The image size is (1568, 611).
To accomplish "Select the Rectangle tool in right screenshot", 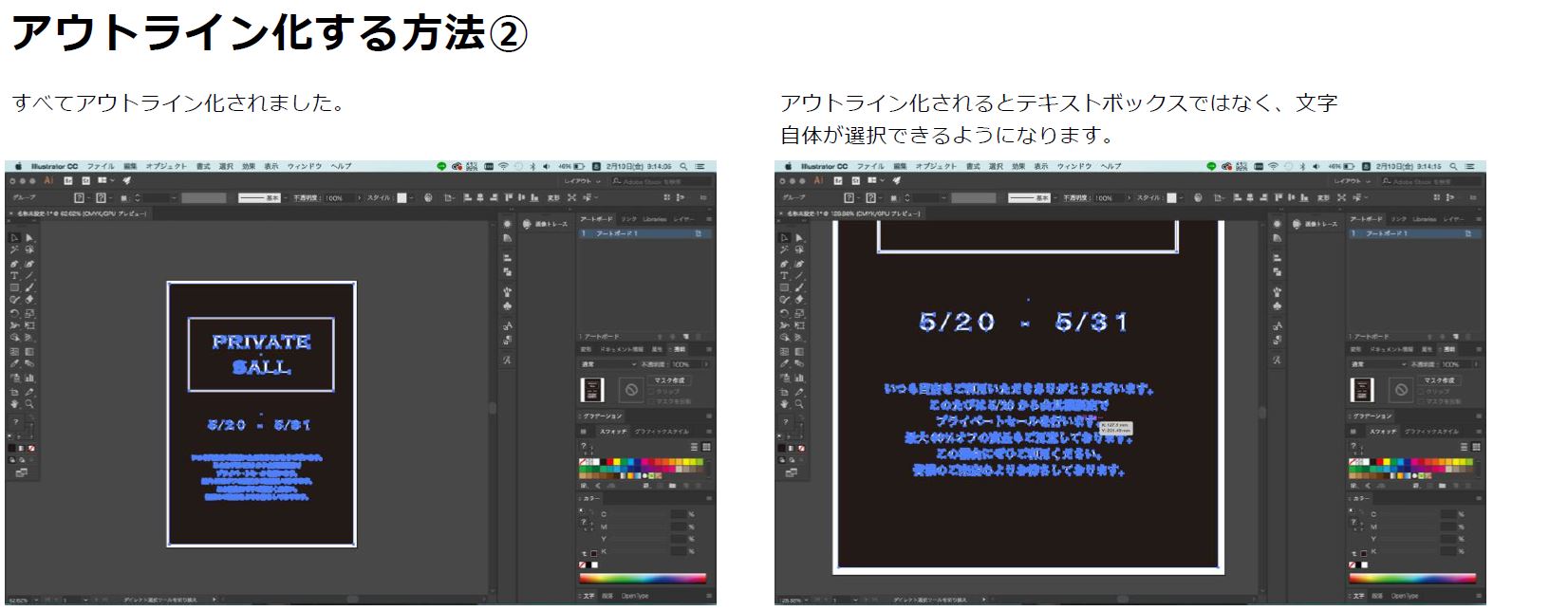I will pyautogui.click(x=785, y=287).
